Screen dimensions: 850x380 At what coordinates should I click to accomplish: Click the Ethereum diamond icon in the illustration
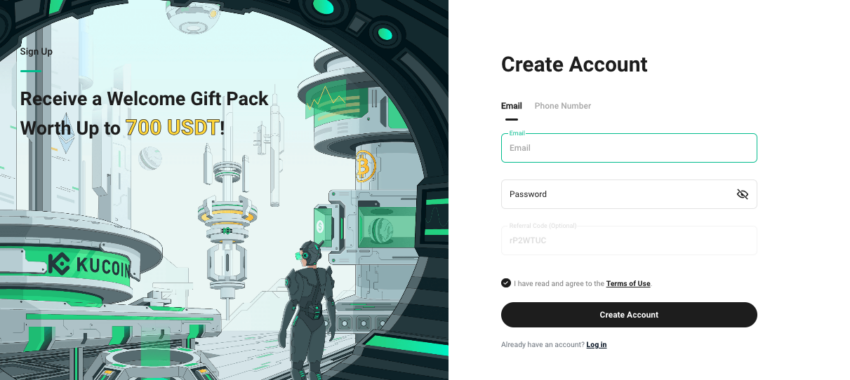pos(67,133)
